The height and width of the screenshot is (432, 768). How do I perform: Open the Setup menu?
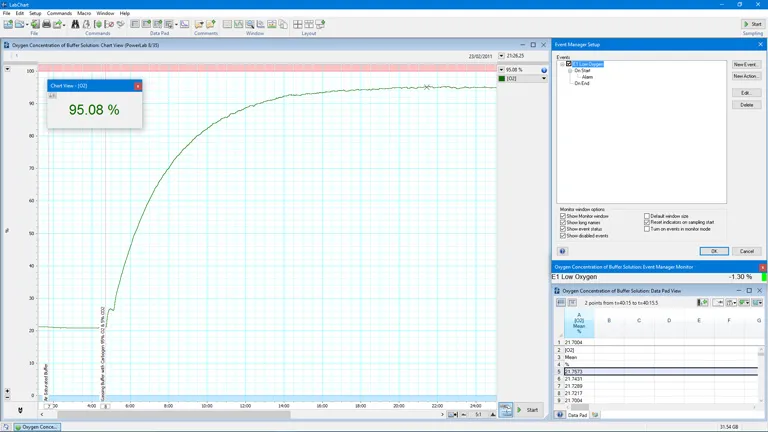(35, 13)
